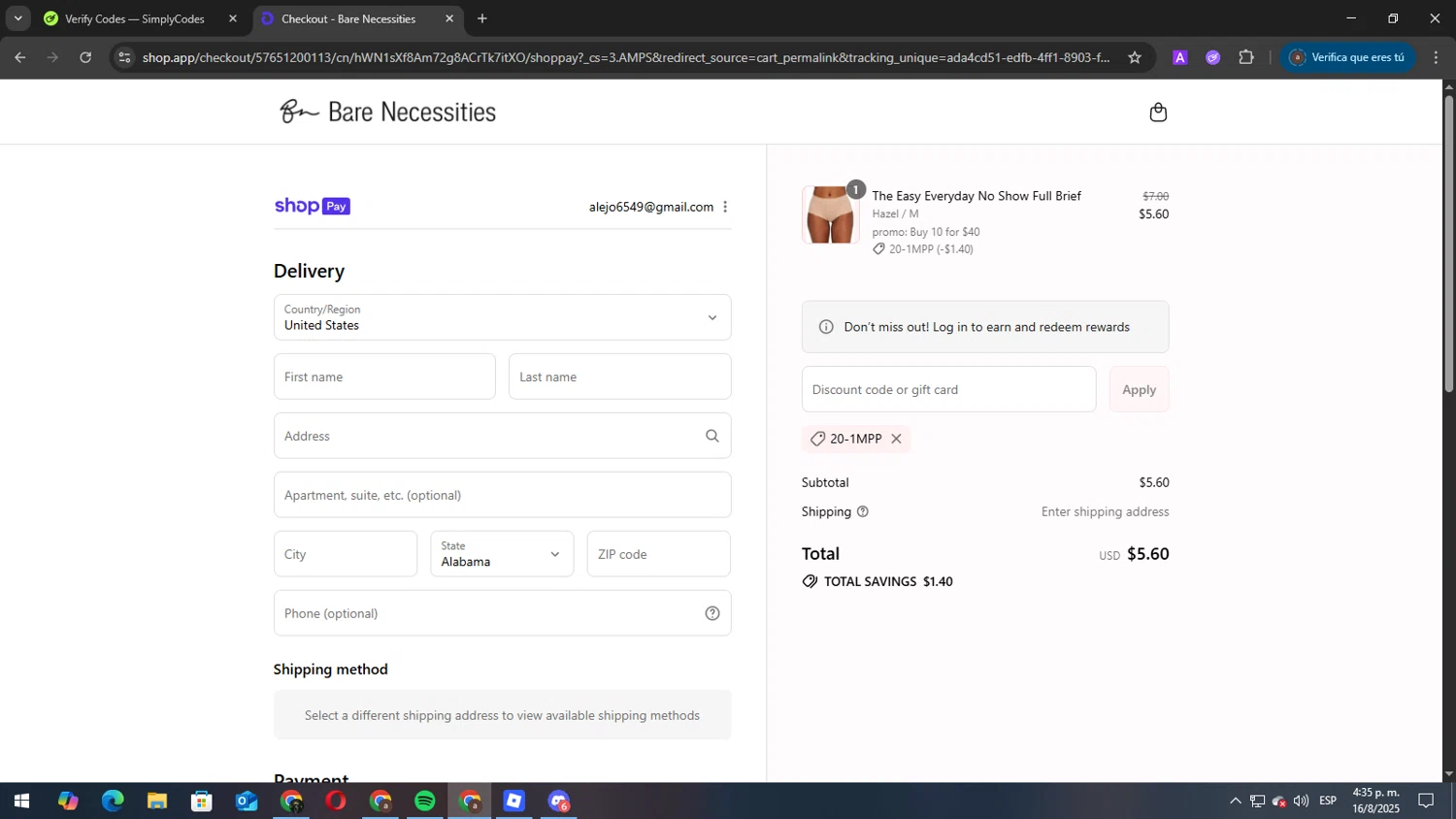
Task: Close the Verify Codes SimplyCodes tab
Action: [233, 18]
